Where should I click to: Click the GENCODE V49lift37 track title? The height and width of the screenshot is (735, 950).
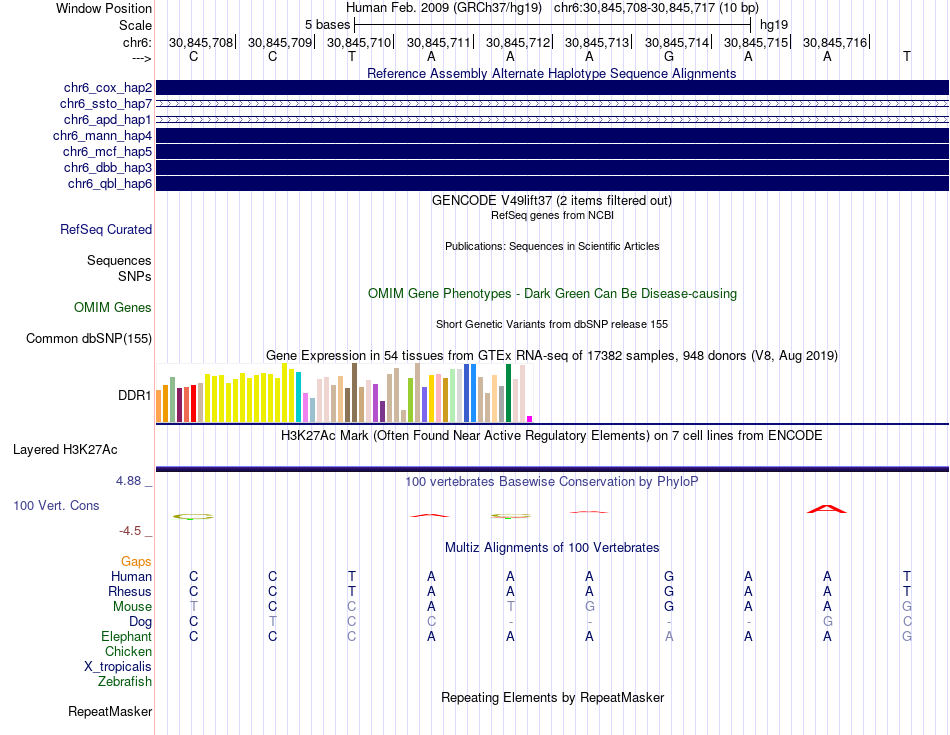click(551, 201)
